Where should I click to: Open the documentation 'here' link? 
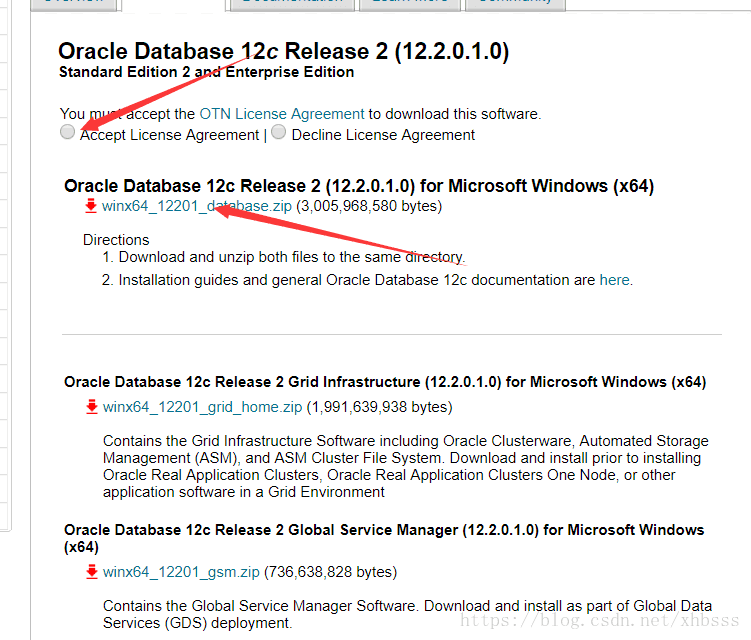[x=614, y=280]
